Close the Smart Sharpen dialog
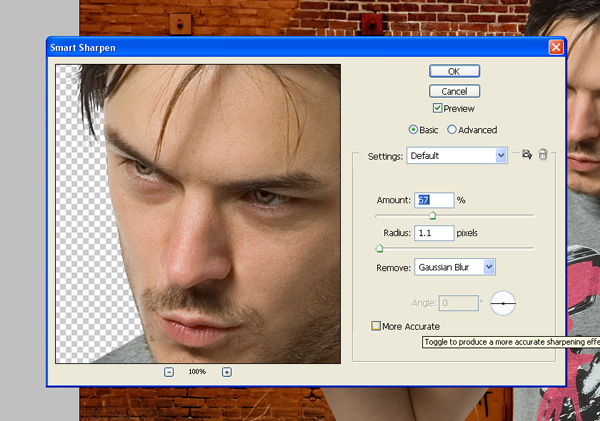The image size is (600, 421). point(556,47)
